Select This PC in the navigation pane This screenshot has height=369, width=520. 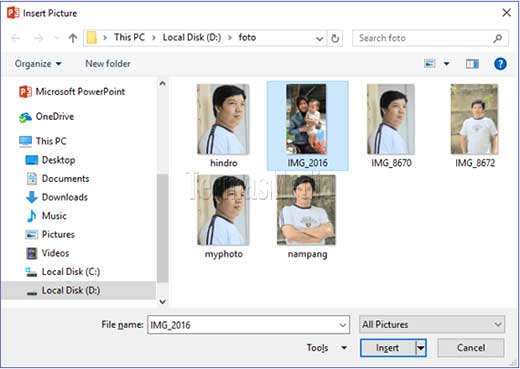pos(43,141)
